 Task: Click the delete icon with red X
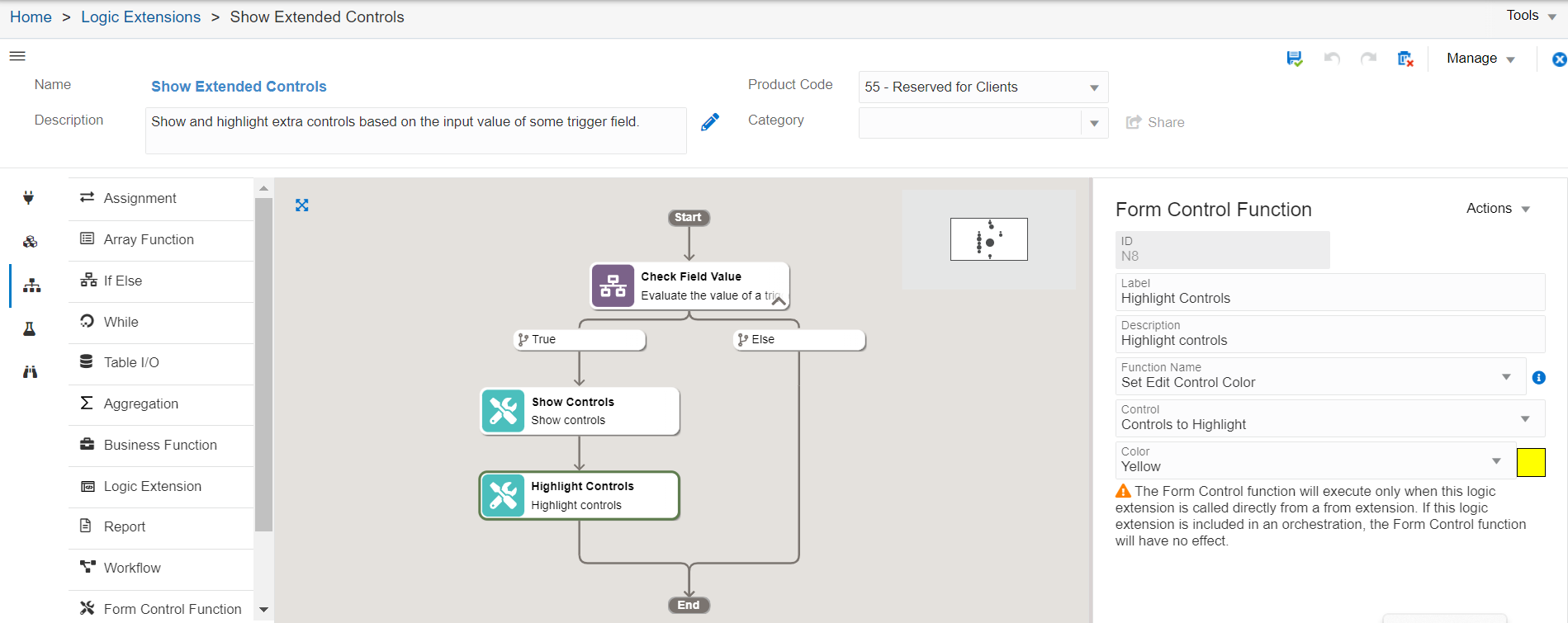pyautogui.click(x=1405, y=59)
